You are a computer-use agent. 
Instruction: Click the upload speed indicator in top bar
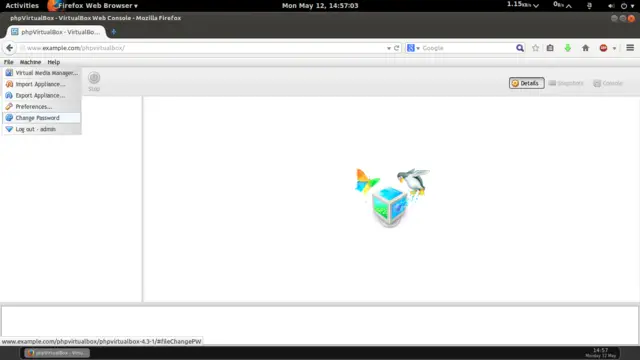pos(562,5)
